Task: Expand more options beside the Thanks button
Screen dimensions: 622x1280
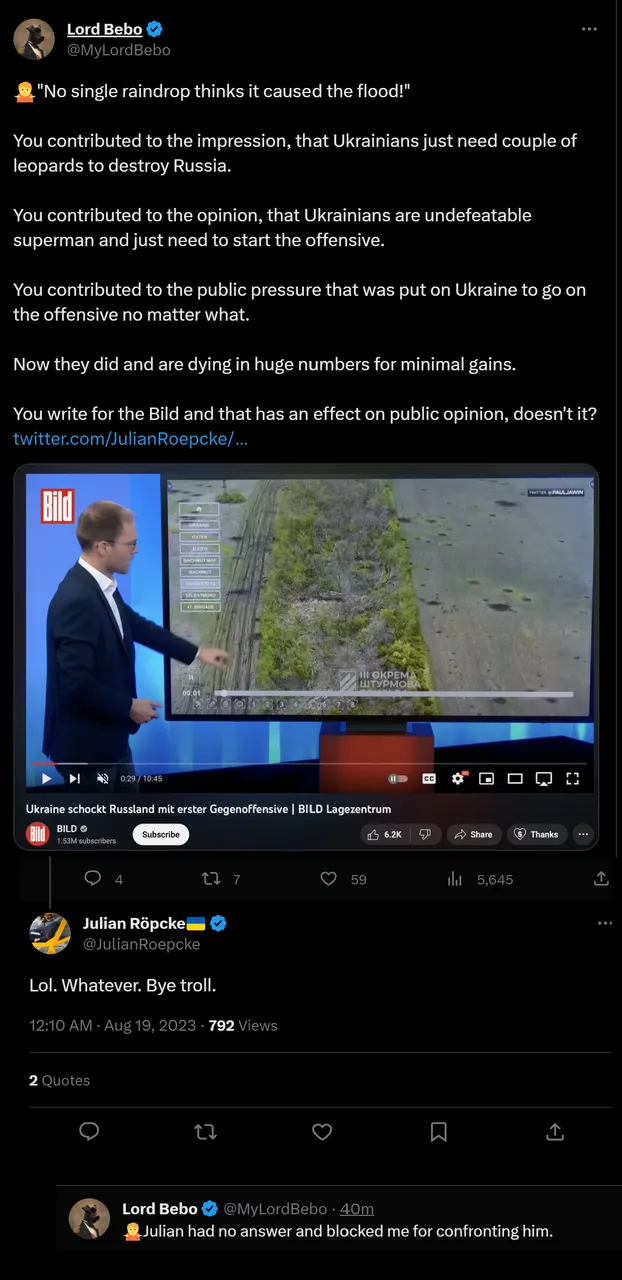Action: click(583, 834)
